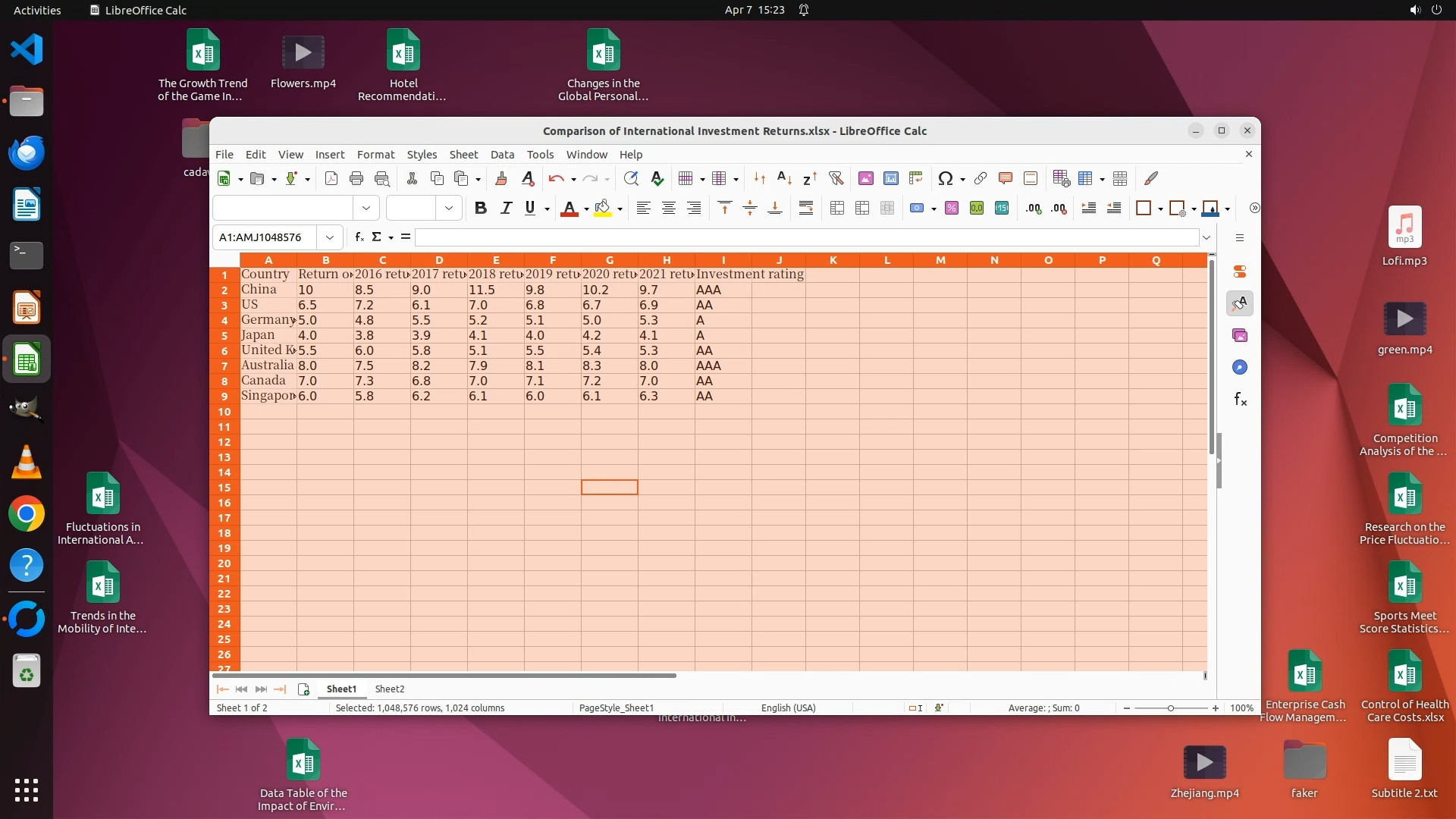Open the Navigator from the sidebar
Viewport: 1456px width, 819px height.
1240,368
